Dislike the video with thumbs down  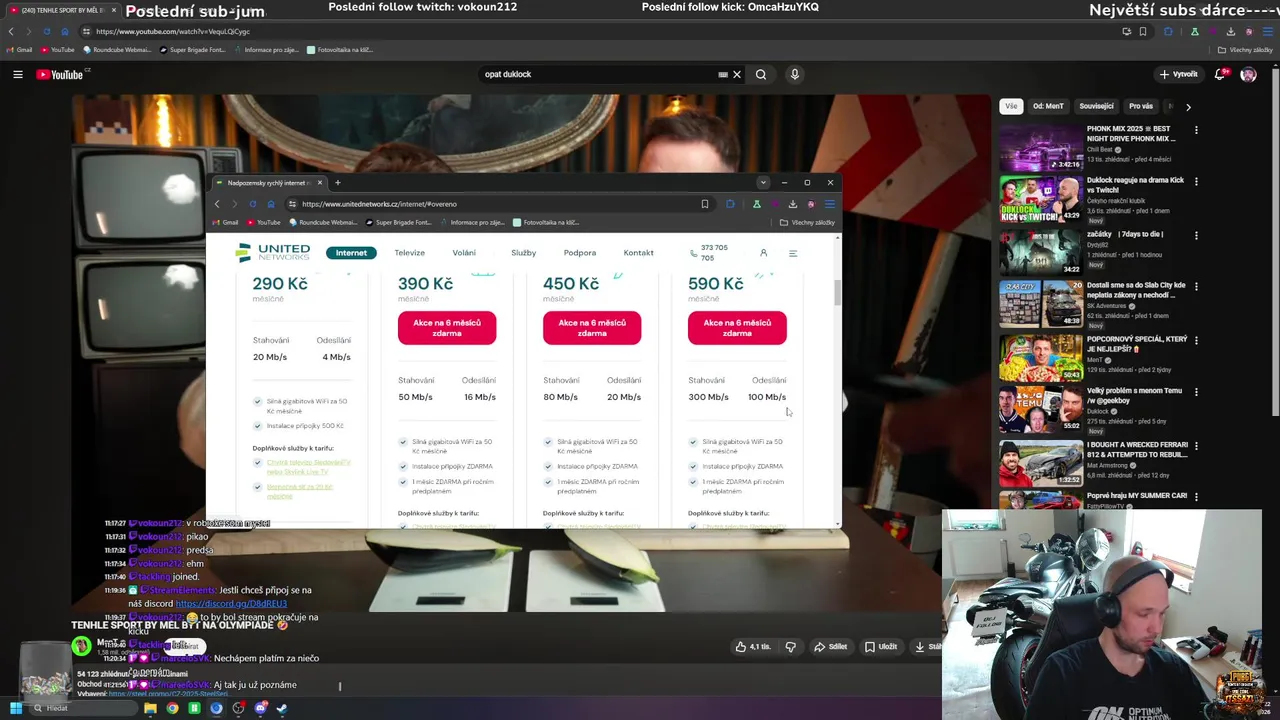click(790, 646)
